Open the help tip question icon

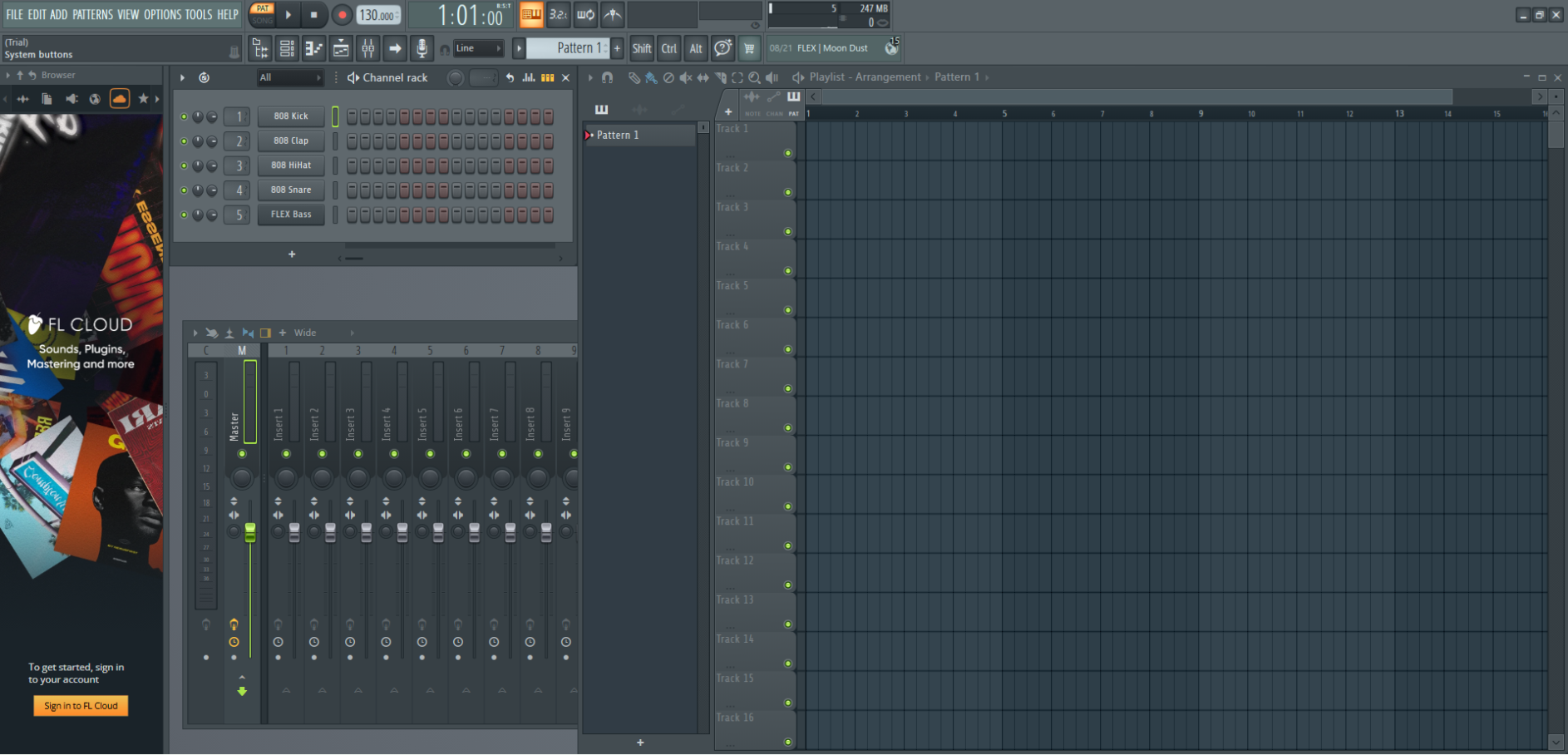(723, 48)
